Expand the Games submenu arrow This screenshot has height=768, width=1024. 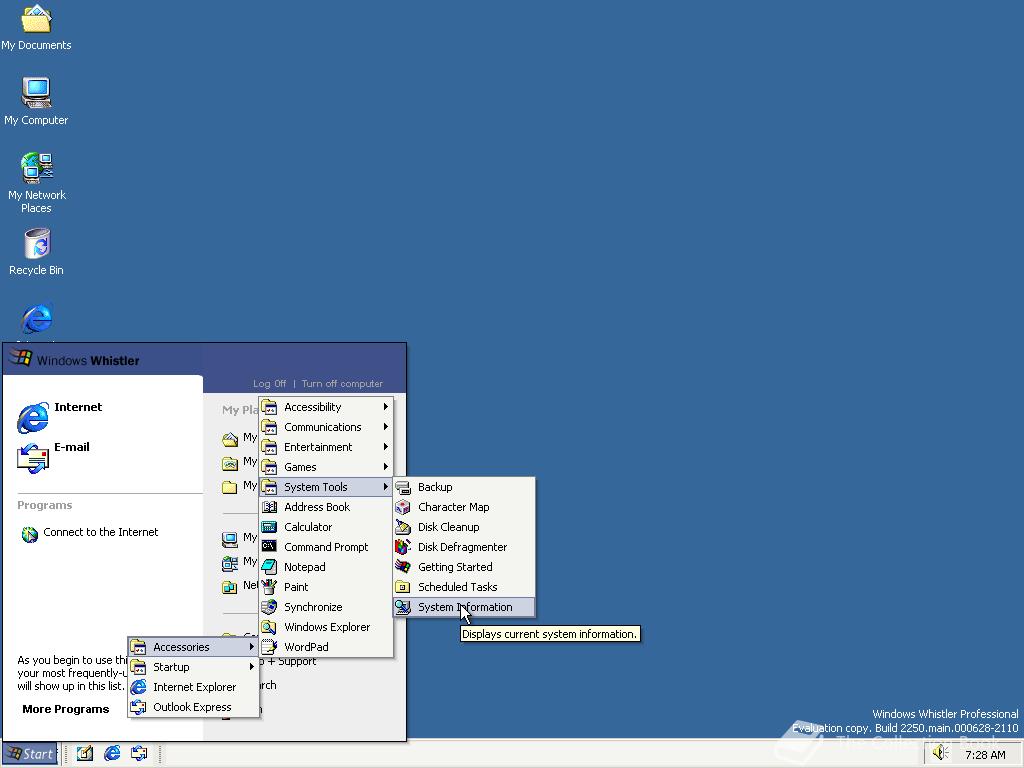(x=386, y=467)
